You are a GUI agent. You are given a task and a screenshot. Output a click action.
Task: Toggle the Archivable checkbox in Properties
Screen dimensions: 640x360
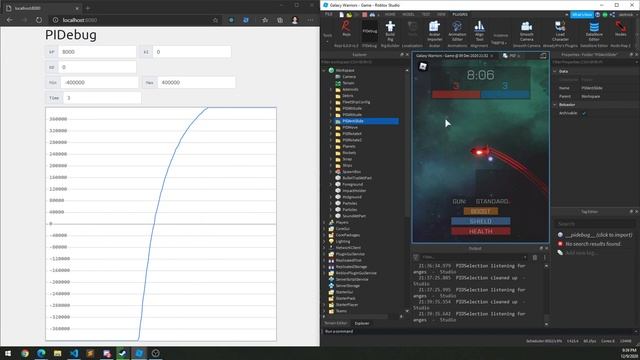pyautogui.click(x=584, y=113)
